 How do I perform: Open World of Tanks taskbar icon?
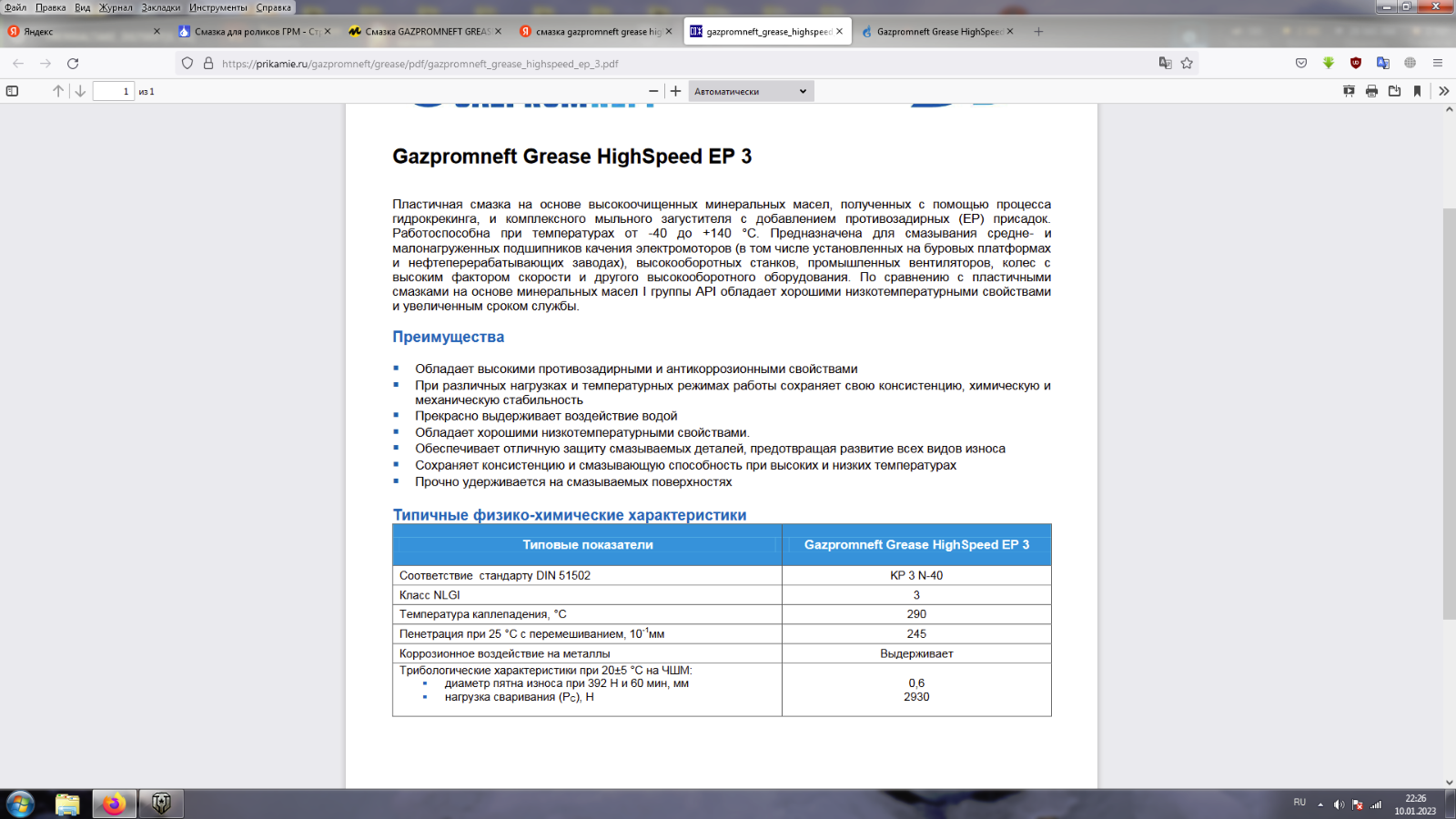161,804
